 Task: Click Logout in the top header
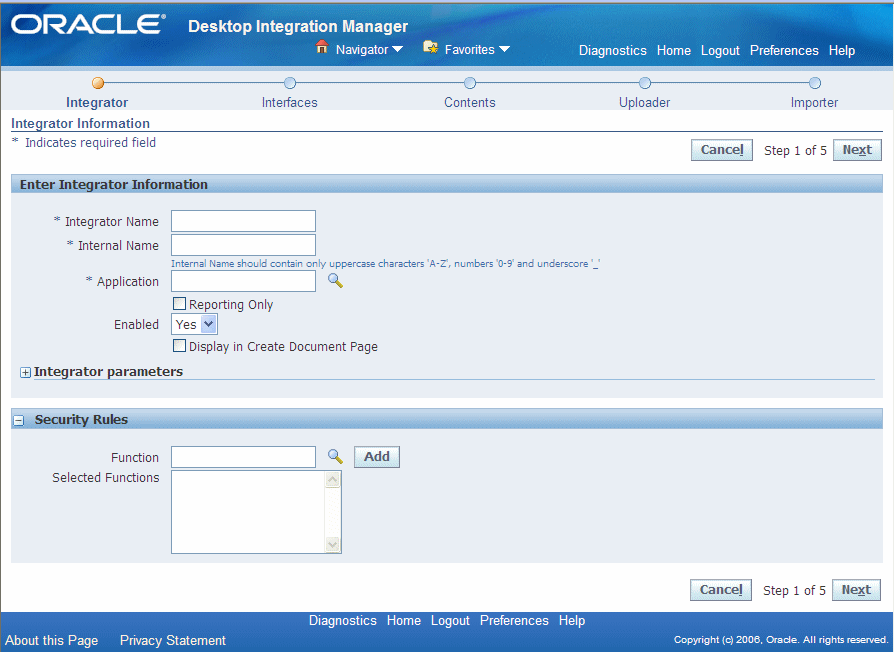720,50
